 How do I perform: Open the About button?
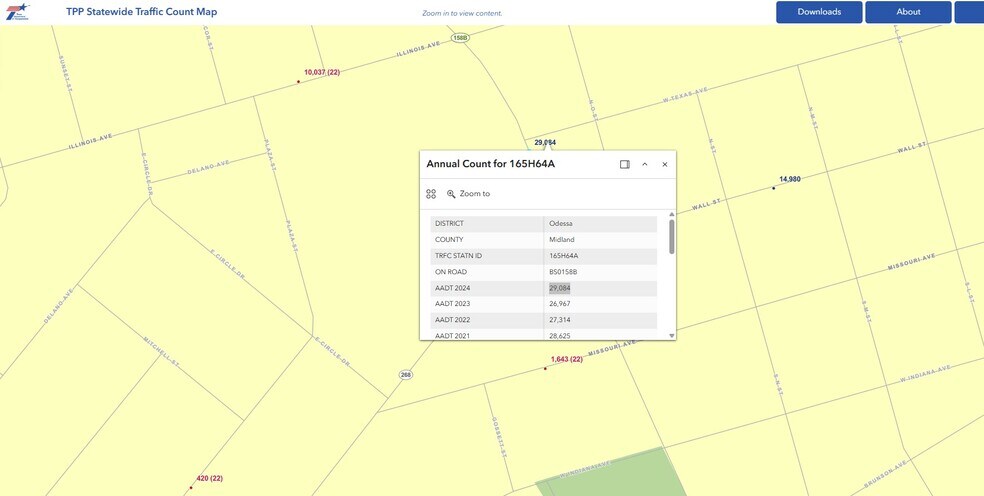coord(908,12)
